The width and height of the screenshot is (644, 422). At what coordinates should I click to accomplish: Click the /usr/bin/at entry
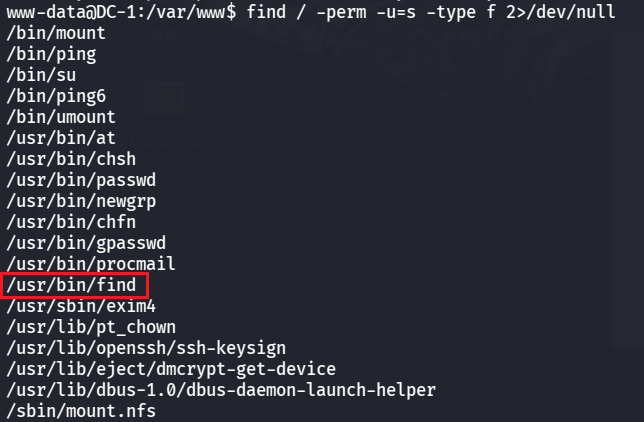coord(56,138)
